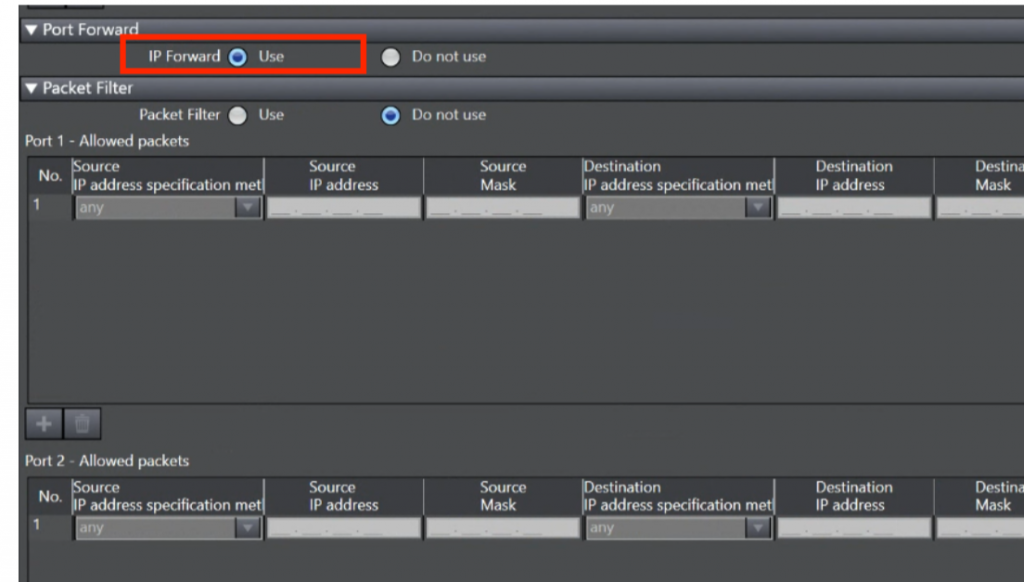Image resolution: width=1024 pixels, height=582 pixels.
Task: Click the Port 1 Source Mask field
Action: tap(502, 208)
